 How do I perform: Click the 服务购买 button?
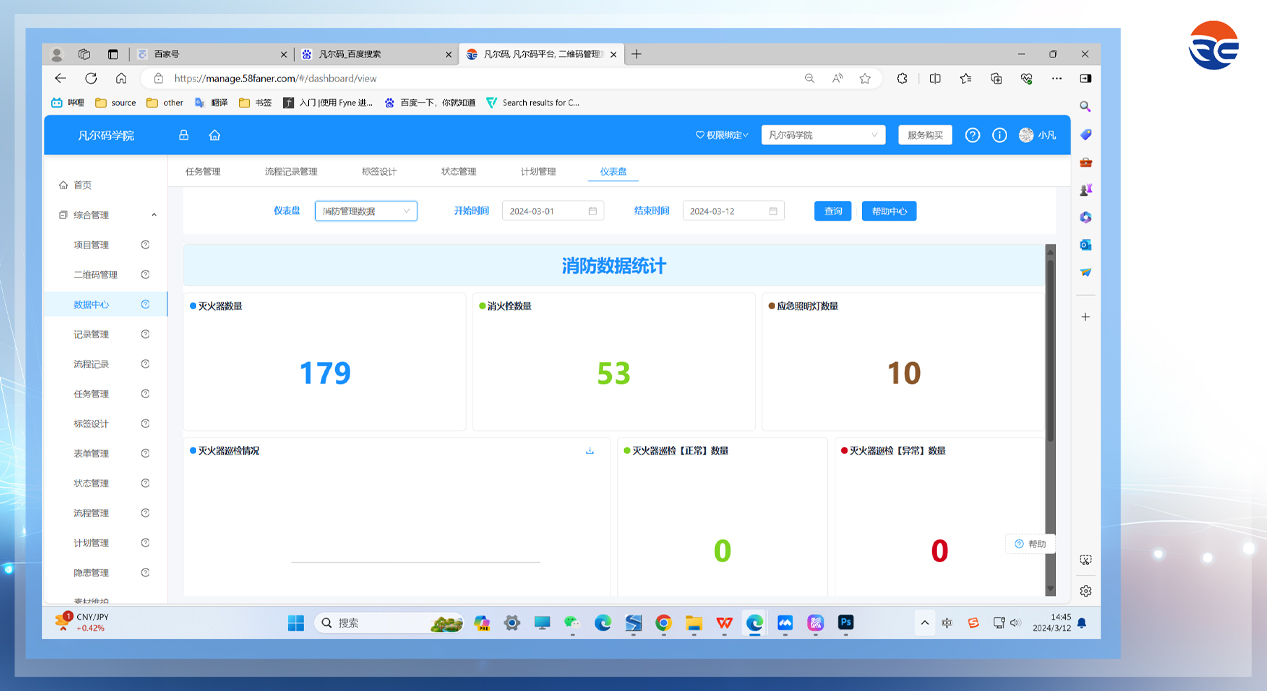[x=925, y=135]
